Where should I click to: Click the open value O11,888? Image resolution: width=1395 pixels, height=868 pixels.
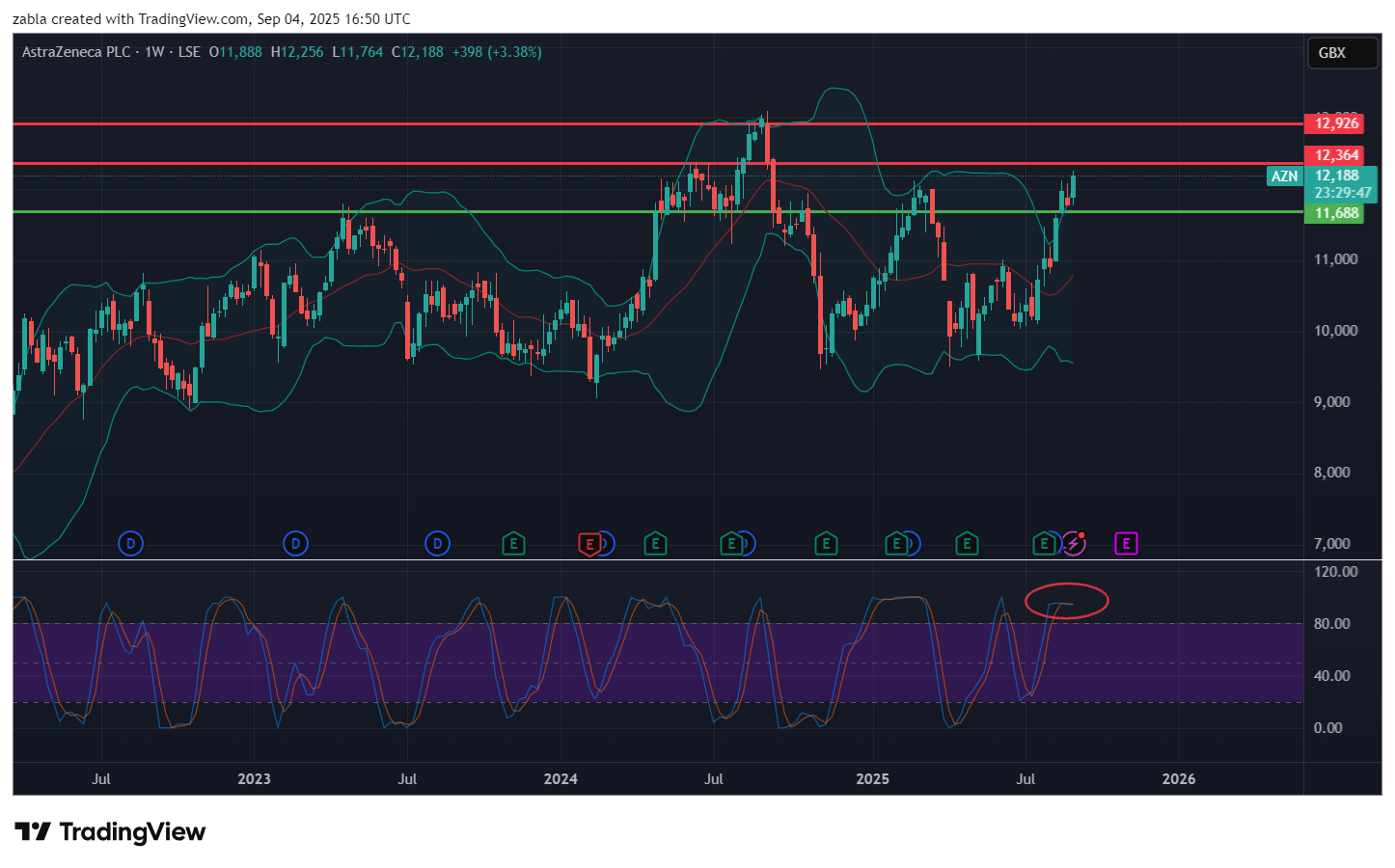(235, 52)
